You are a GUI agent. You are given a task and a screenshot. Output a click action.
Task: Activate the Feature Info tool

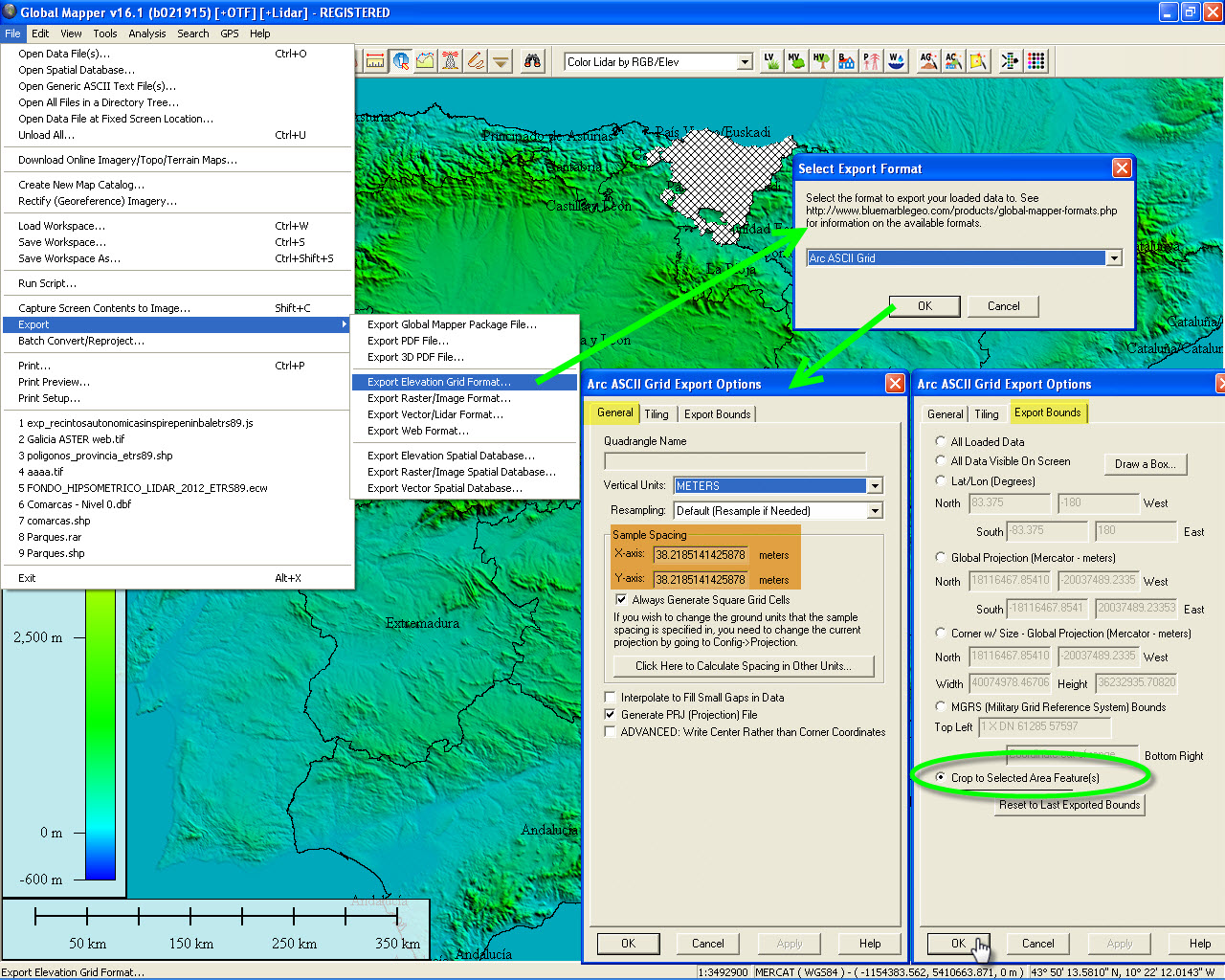tap(401, 60)
